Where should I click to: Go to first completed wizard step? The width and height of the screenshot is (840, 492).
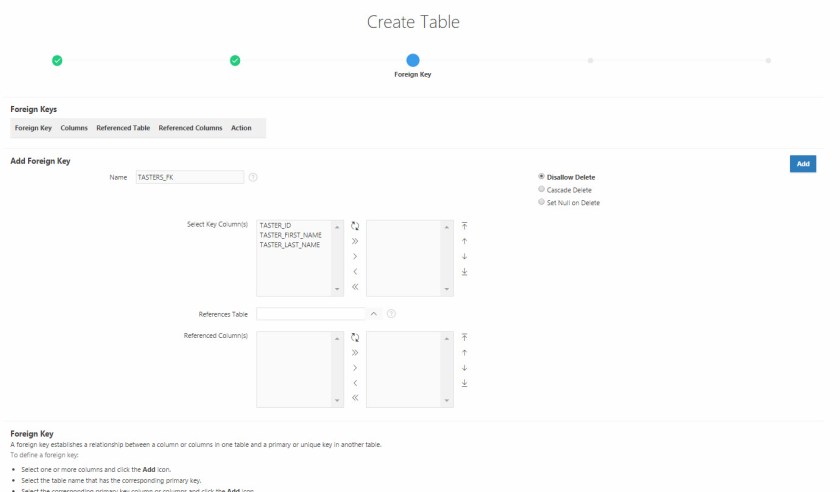[x=57, y=61]
